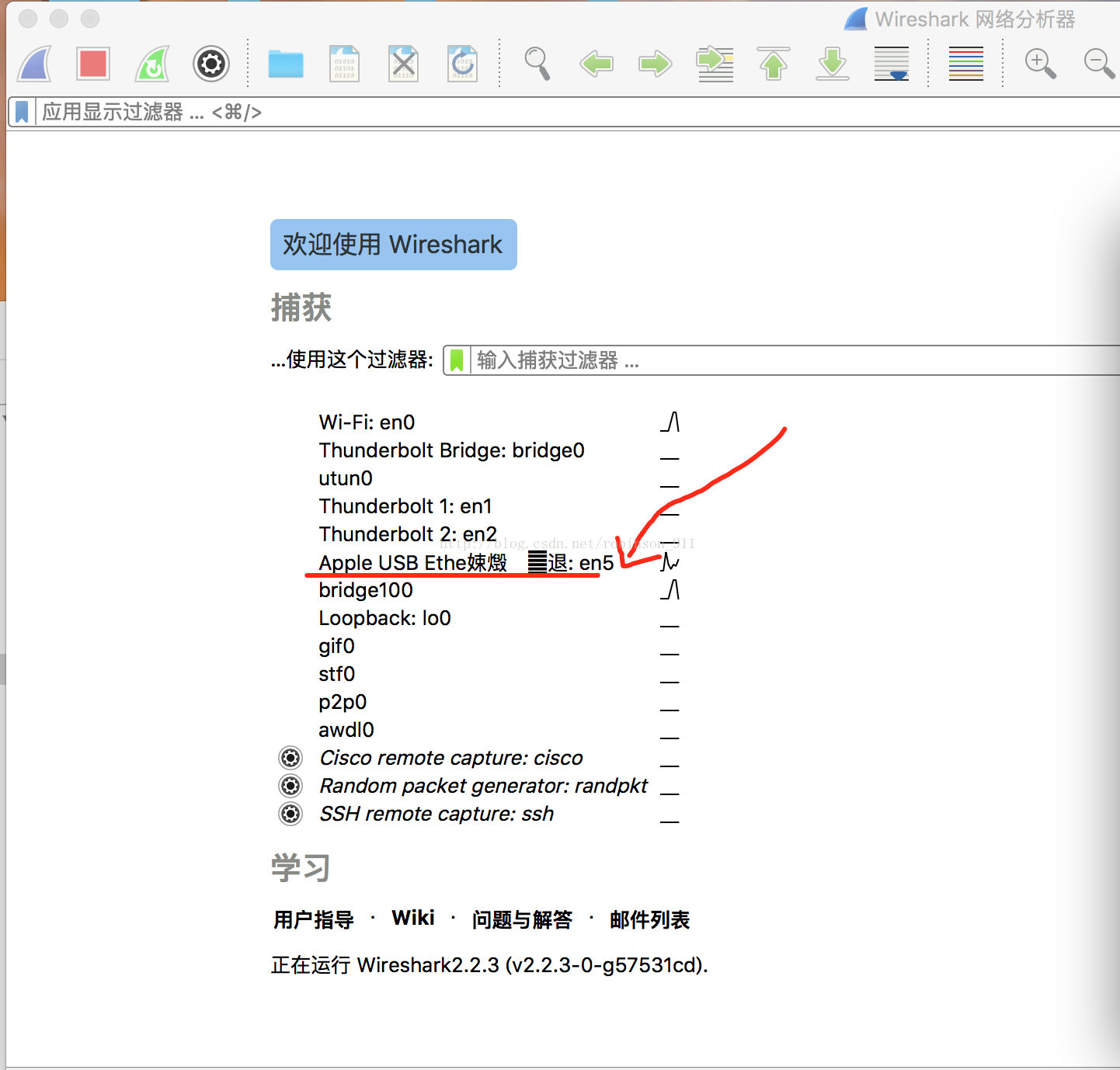The image size is (1120, 1070).
Task: Open the 用户指导 user guide link
Action: [314, 919]
